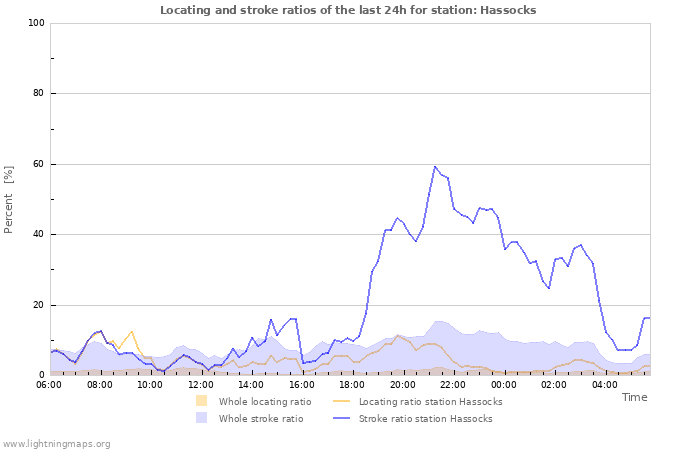Click the 'Percent [%]' y-axis label
700x450 pixels.
[x=8, y=200]
